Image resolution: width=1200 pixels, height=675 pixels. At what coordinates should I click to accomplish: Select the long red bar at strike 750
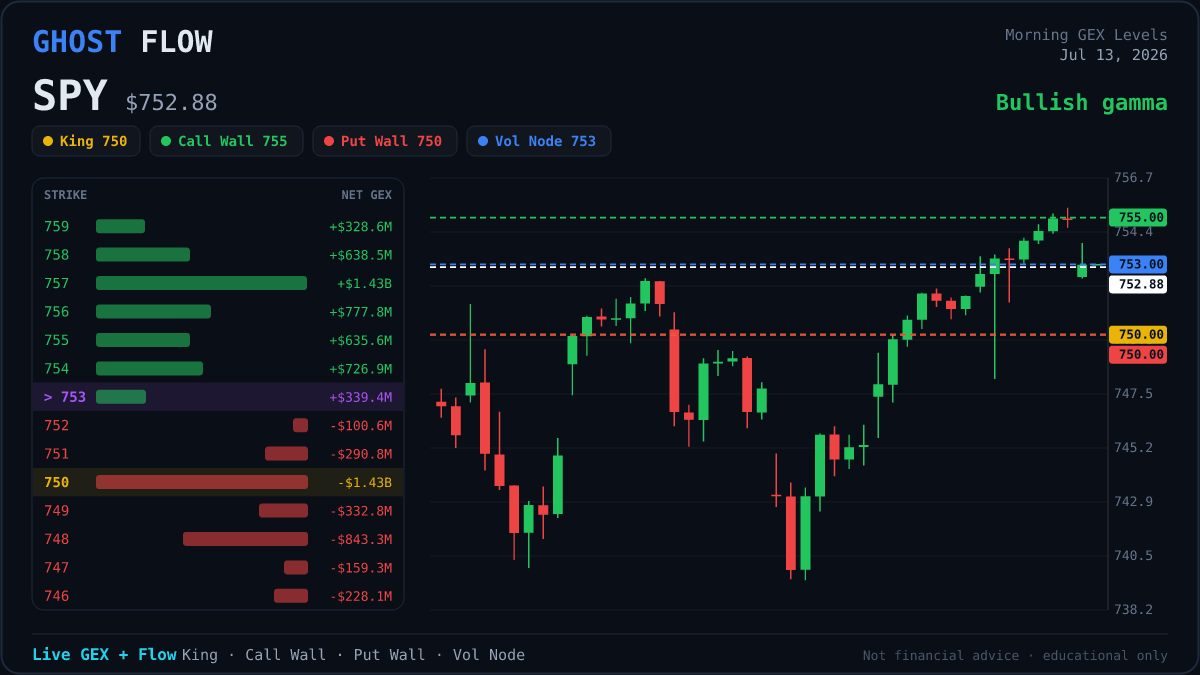coord(202,482)
